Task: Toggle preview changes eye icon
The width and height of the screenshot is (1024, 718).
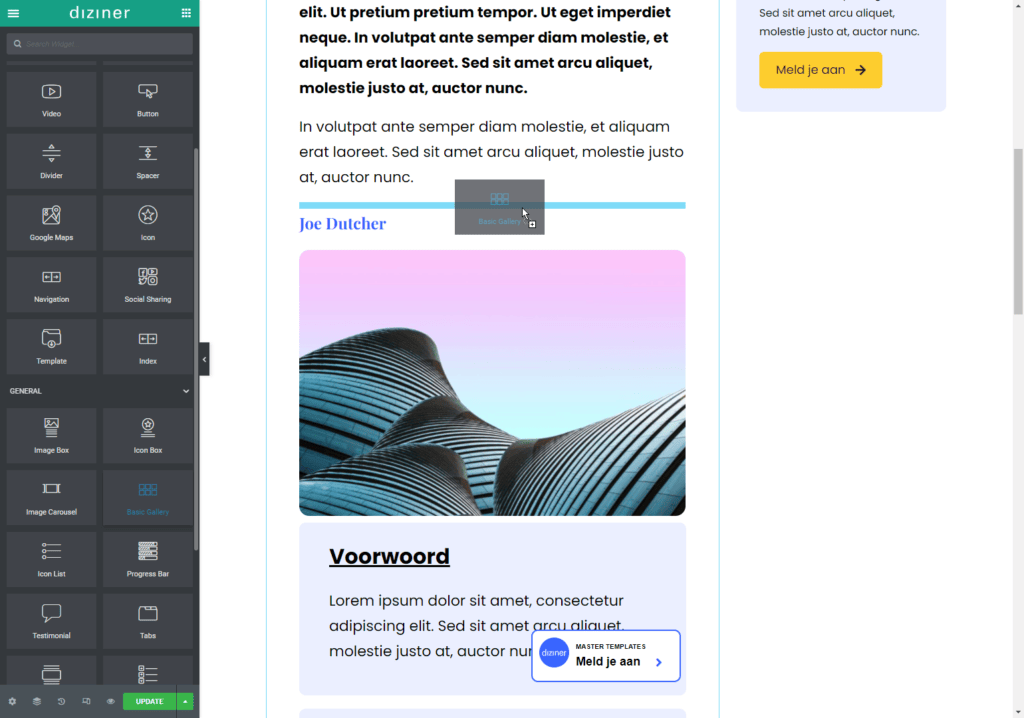Action: [110, 701]
